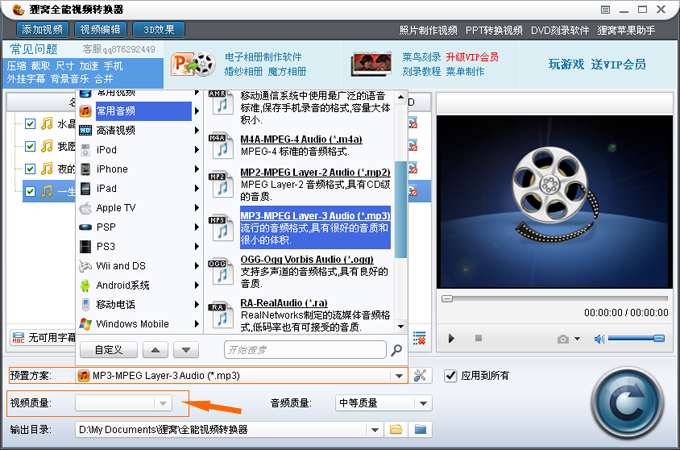Play the preview video
680x450 pixels.
(451, 339)
